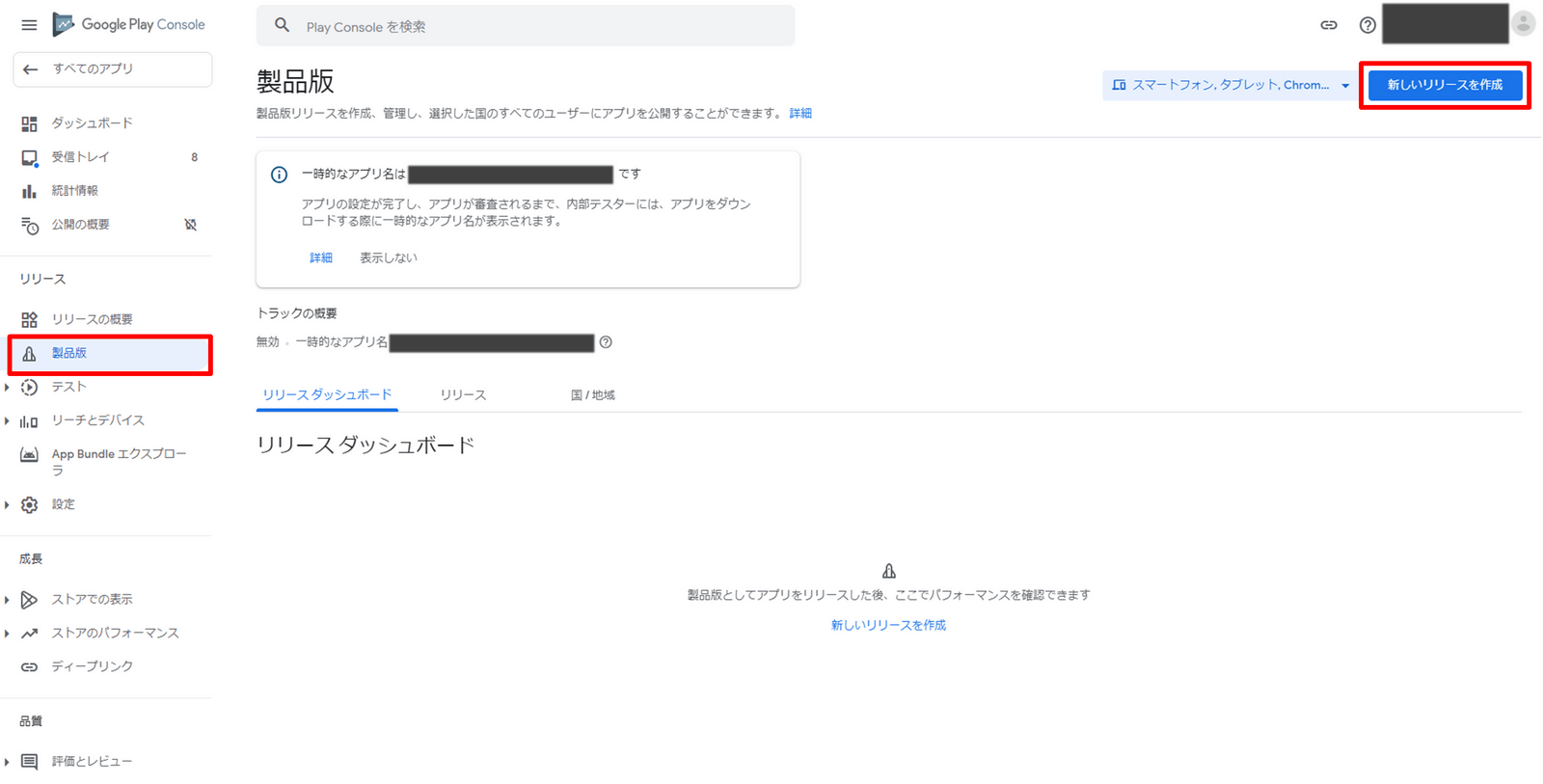This screenshot has height=784, width=1543.
Task: Expand the 設定 sidebar section
Action: pos(7,504)
